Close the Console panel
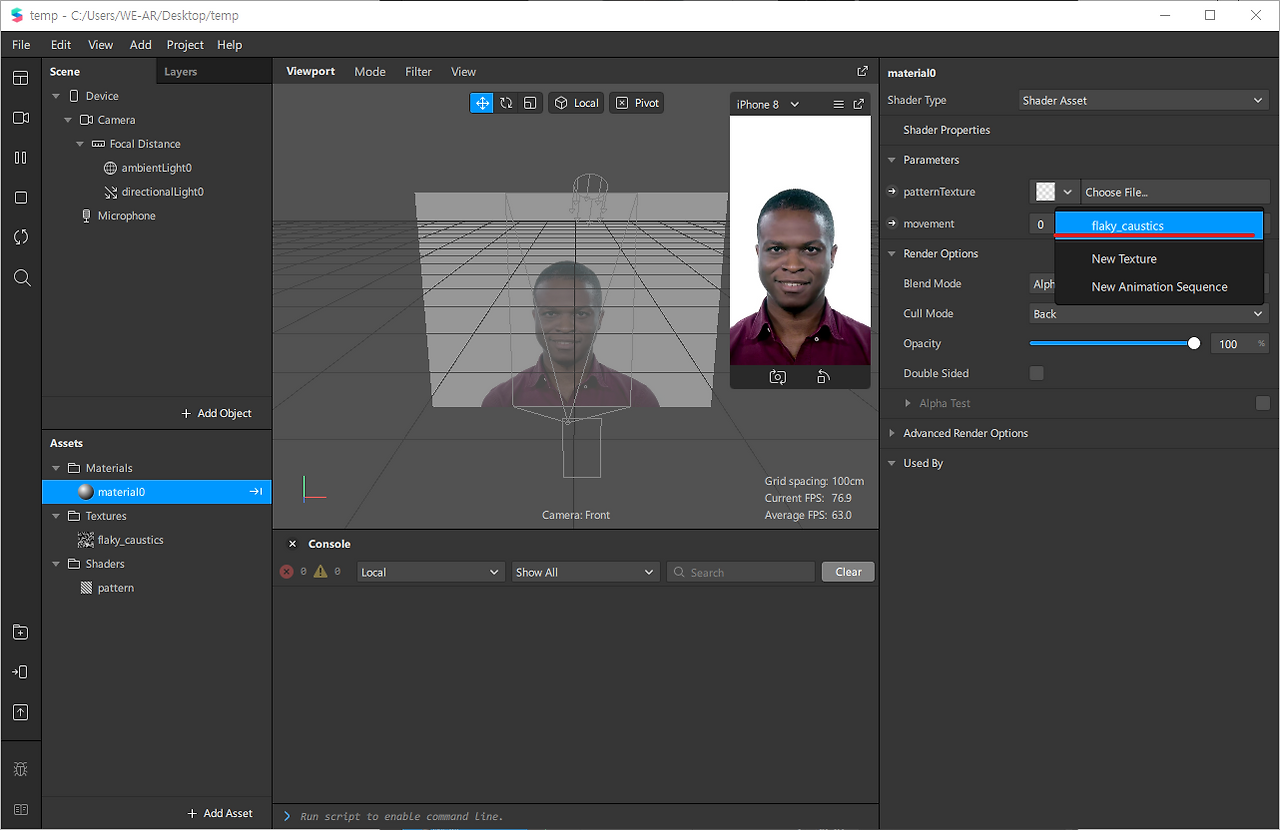The width and height of the screenshot is (1280, 830). 292,544
